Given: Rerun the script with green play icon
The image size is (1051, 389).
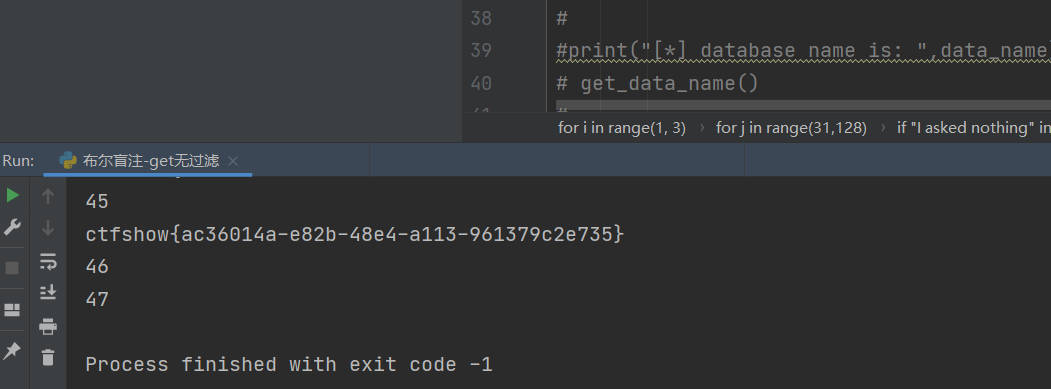Looking at the screenshot, I should [13, 195].
